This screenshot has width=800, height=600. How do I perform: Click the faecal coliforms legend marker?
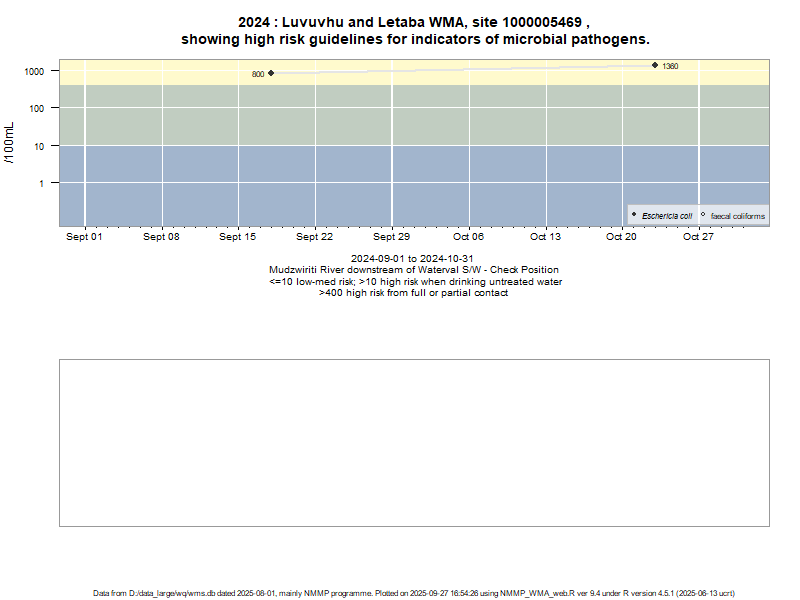coord(703,215)
